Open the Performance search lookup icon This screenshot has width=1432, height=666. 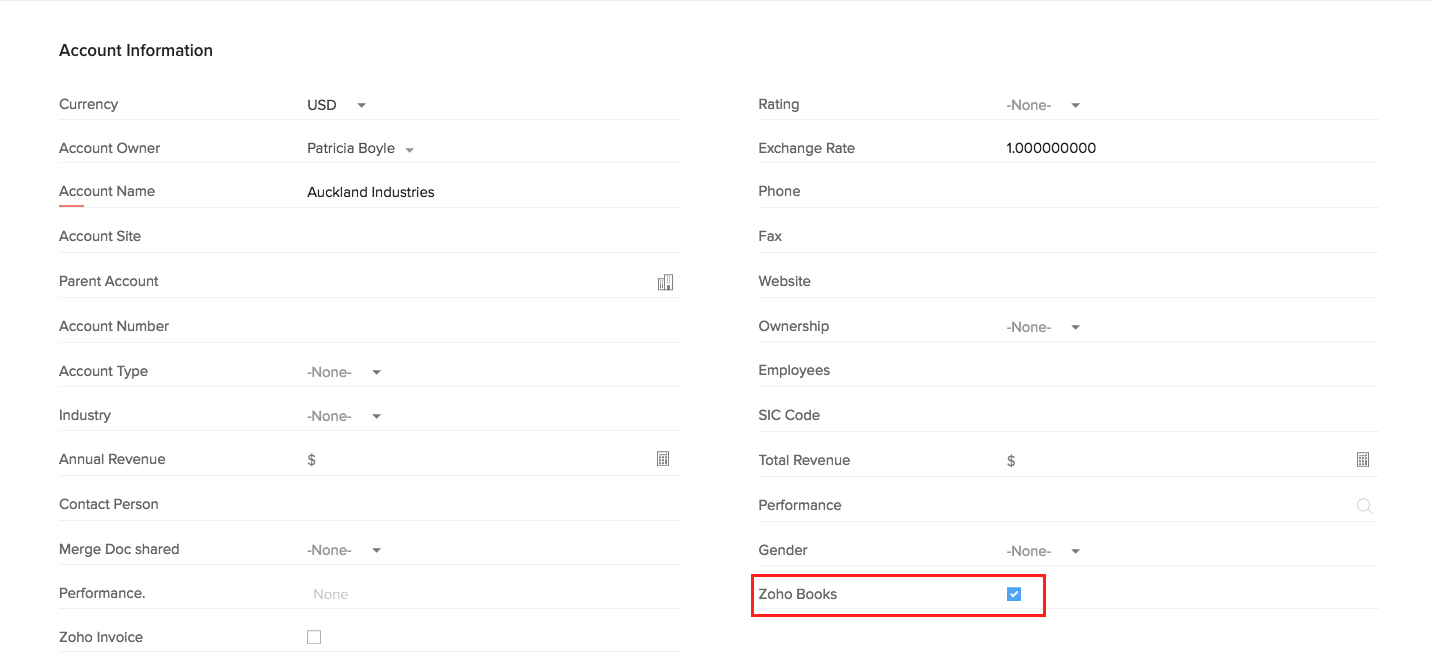[x=1364, y=505]
